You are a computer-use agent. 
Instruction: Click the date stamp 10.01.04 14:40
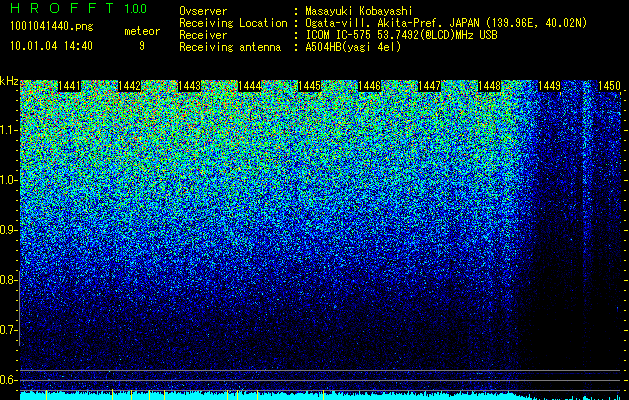51,46
